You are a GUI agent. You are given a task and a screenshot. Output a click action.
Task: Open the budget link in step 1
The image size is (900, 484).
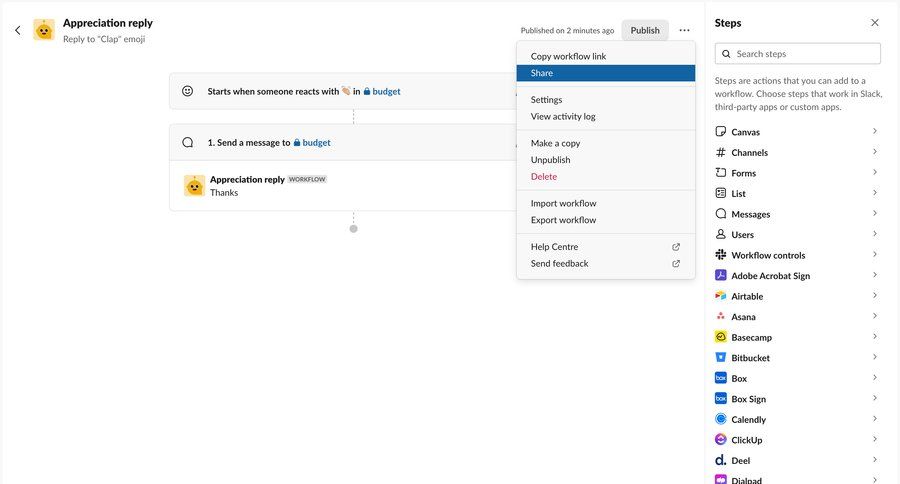[312, 142]
